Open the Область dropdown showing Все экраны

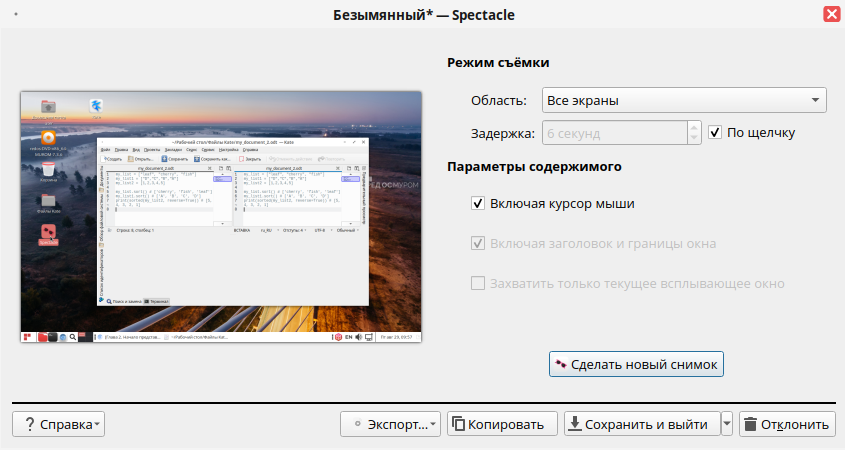683,100
